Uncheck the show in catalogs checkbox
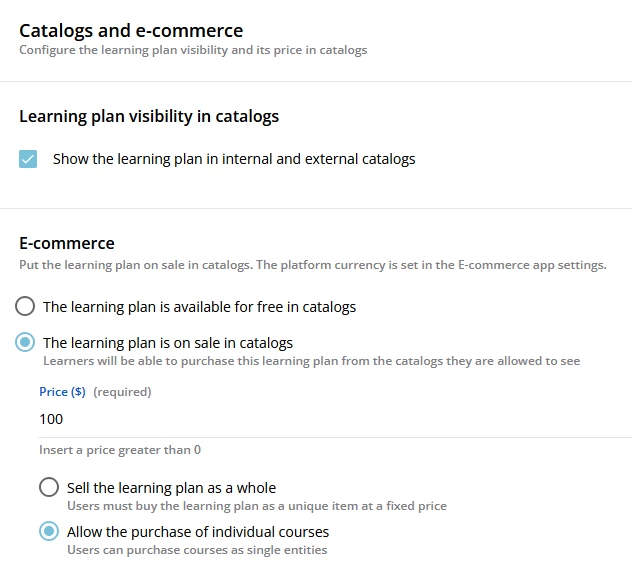Screen dimensions: 632x580 click(28, 159)
